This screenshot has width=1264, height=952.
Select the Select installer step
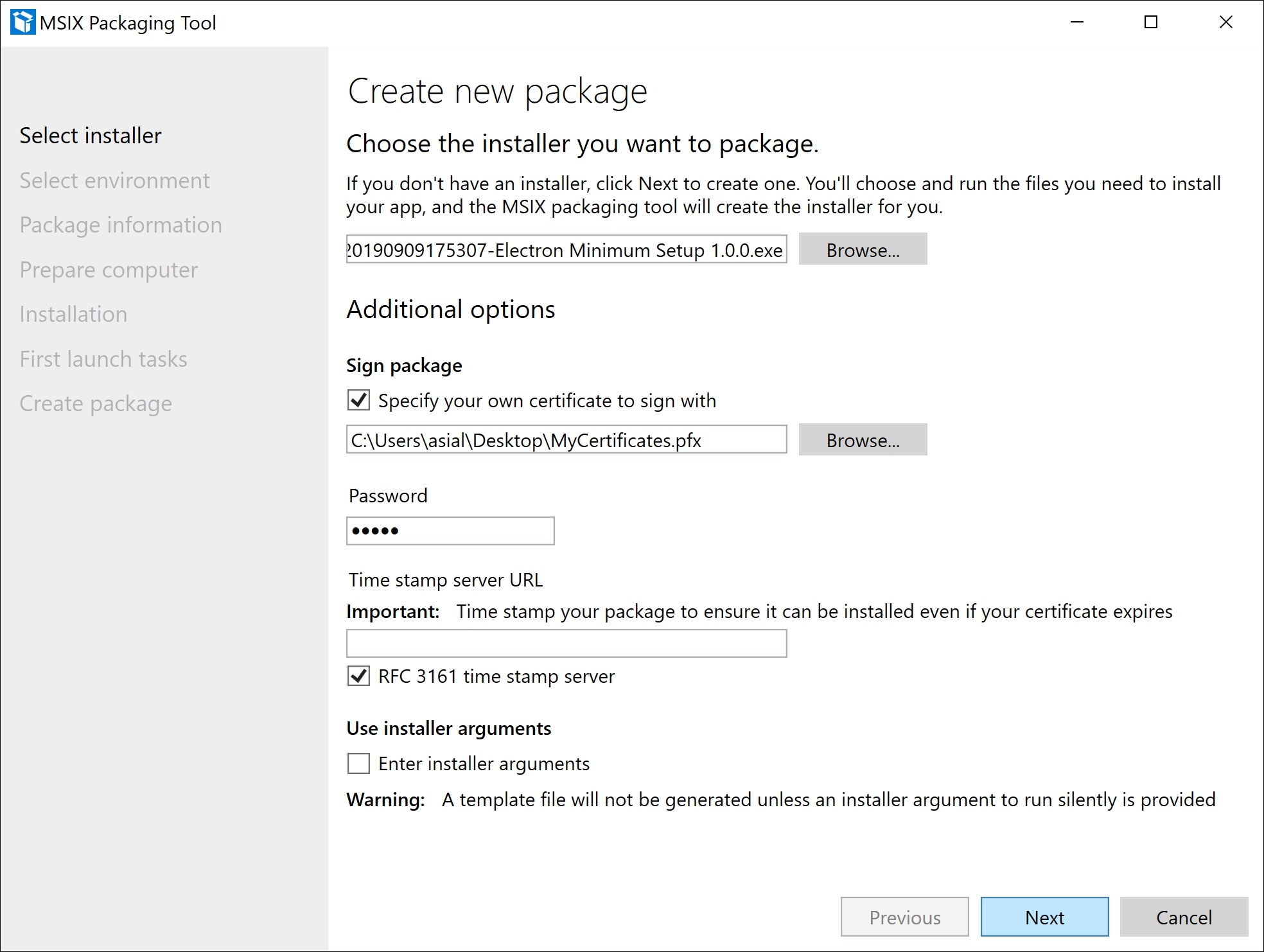(x=91, y=136)
